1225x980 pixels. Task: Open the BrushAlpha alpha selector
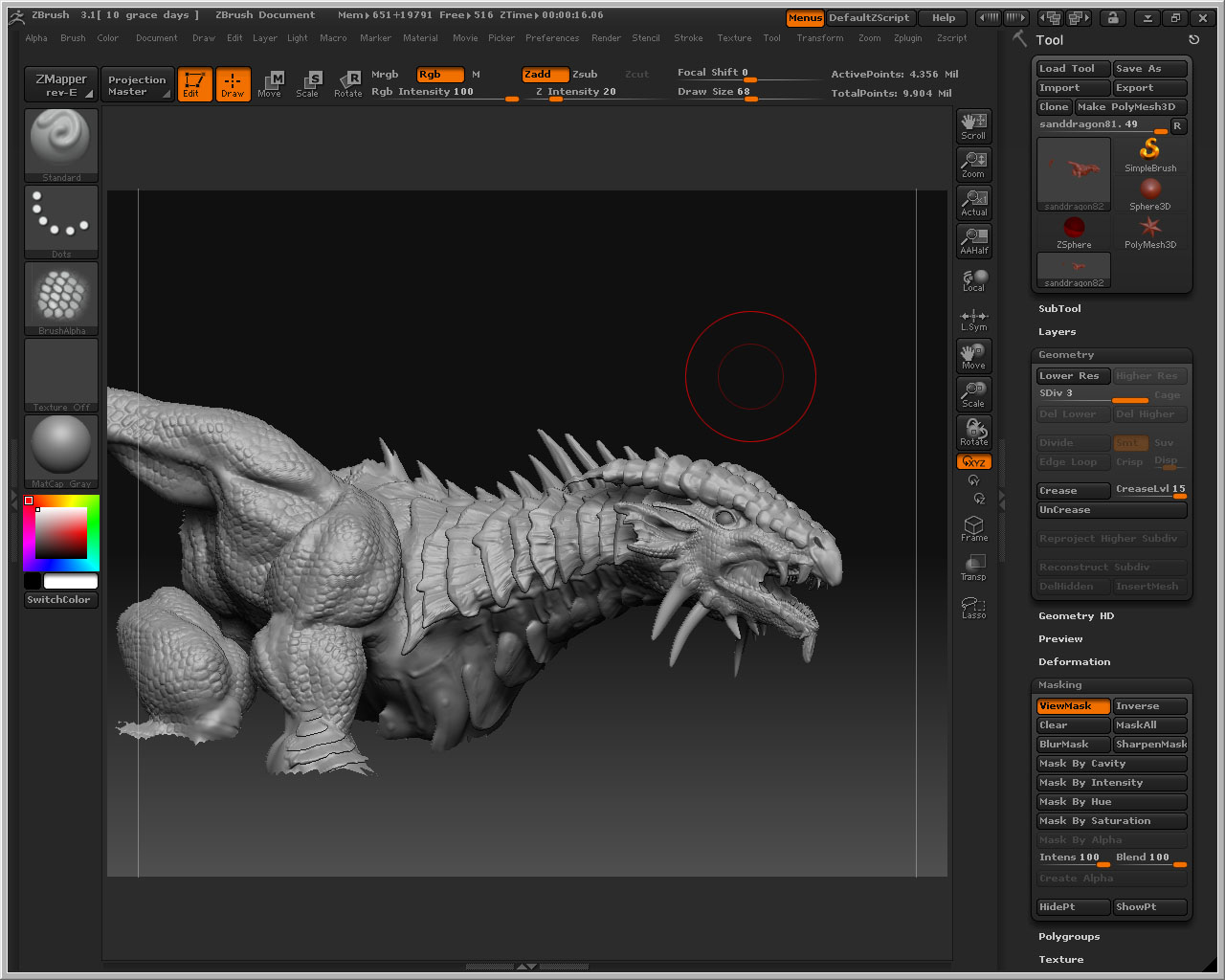(x=61, y=299)
